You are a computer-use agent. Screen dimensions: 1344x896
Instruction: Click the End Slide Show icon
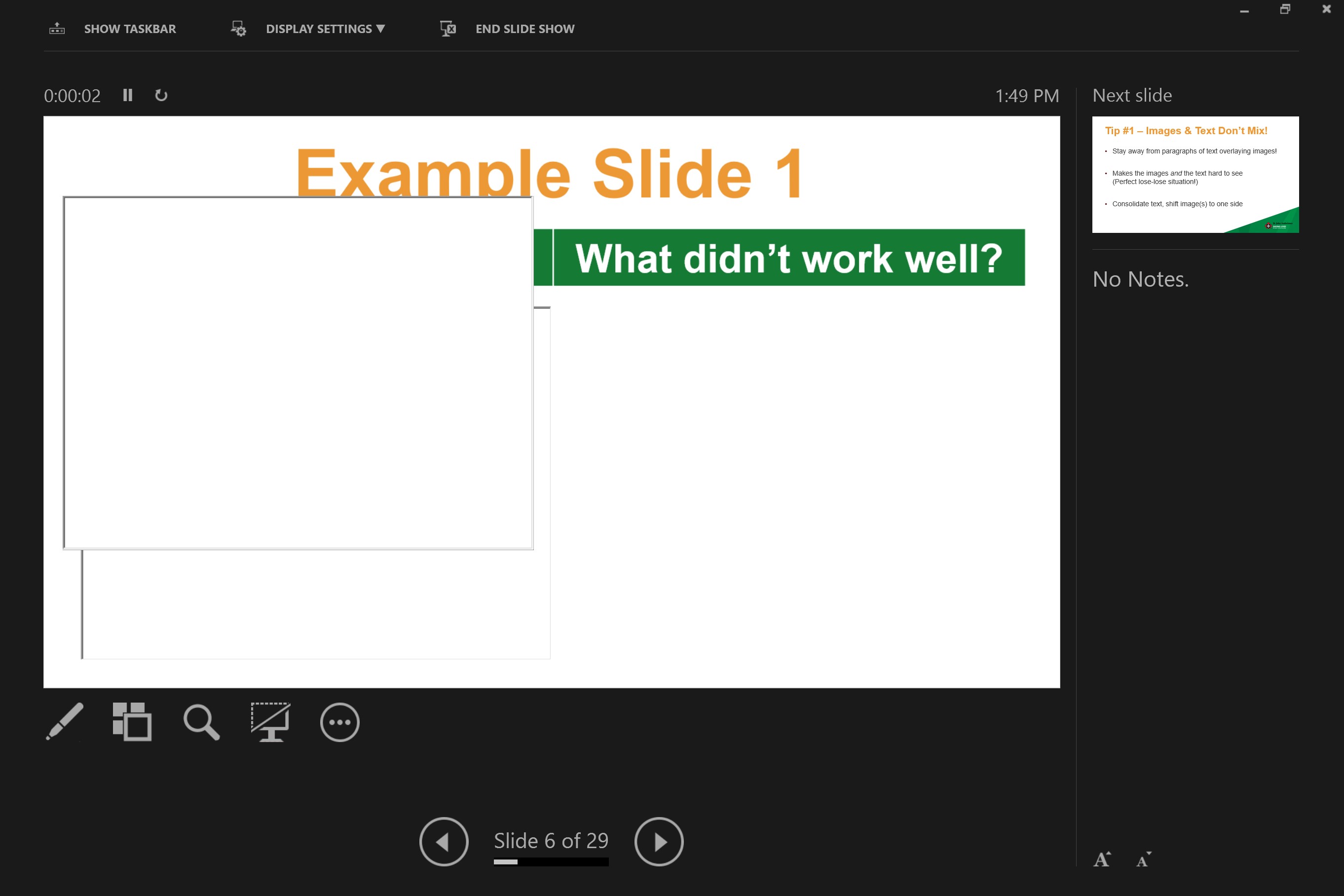click(x=448, y=29)
